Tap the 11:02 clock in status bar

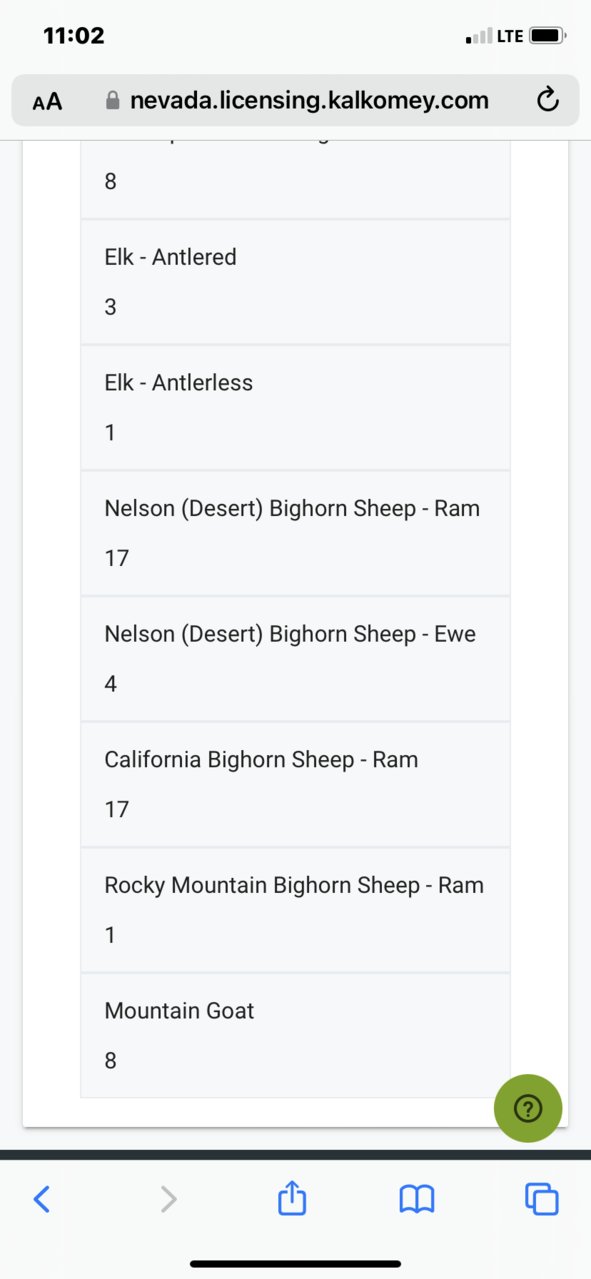coord(73,36)
